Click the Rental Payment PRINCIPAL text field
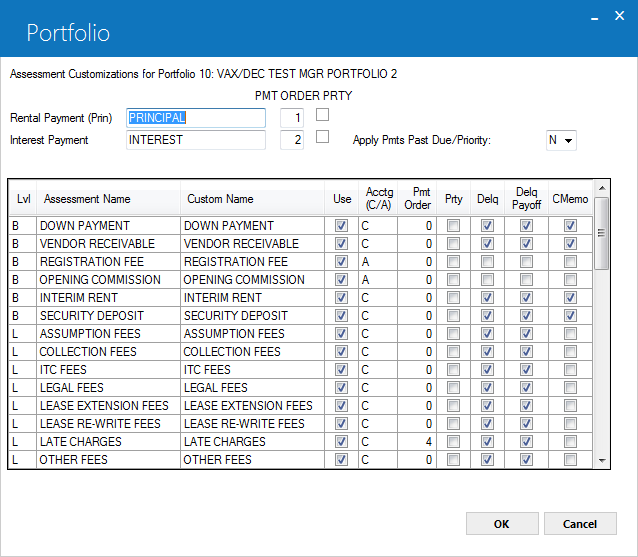Screen dimensions: 638x557 point(196,118)
